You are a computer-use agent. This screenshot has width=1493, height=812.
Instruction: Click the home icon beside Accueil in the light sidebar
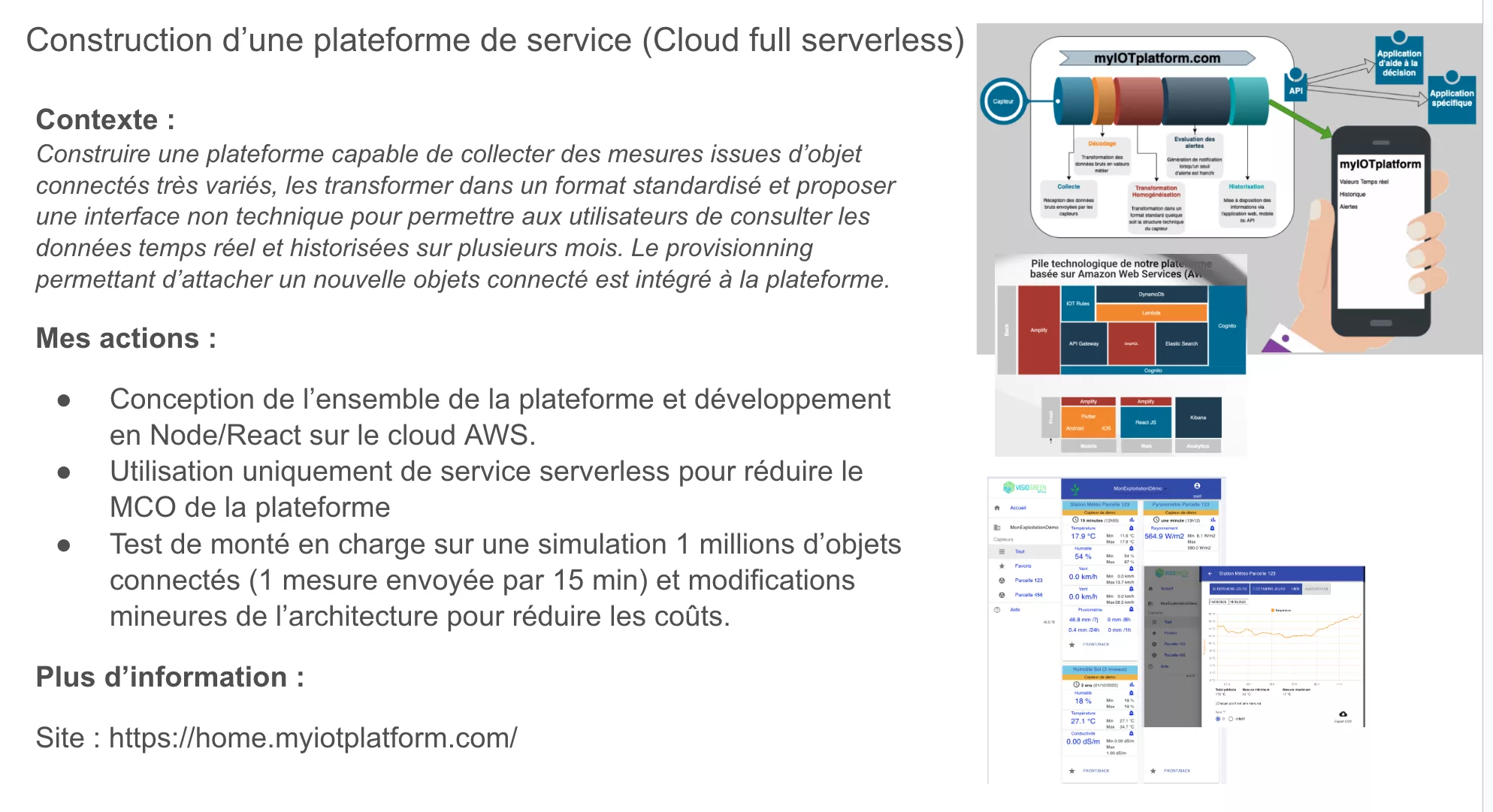point(997,508)
